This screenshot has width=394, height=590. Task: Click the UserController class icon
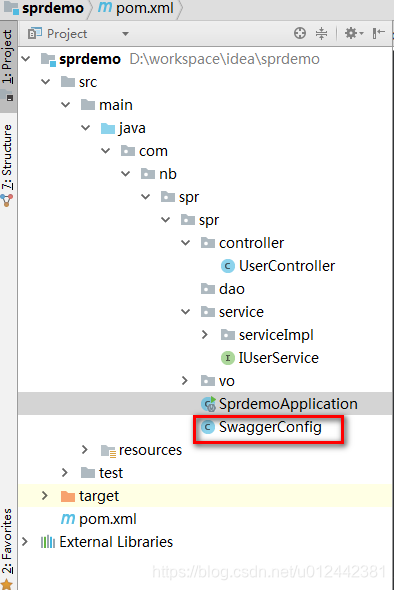[x=227, y=266]
